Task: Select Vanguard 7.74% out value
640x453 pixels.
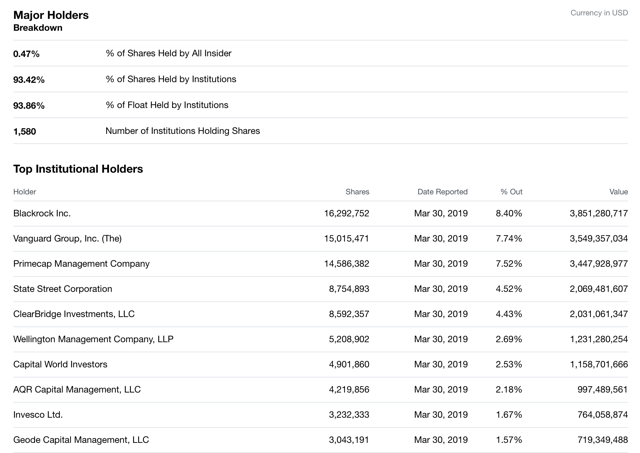Action: tap(509, 239)
